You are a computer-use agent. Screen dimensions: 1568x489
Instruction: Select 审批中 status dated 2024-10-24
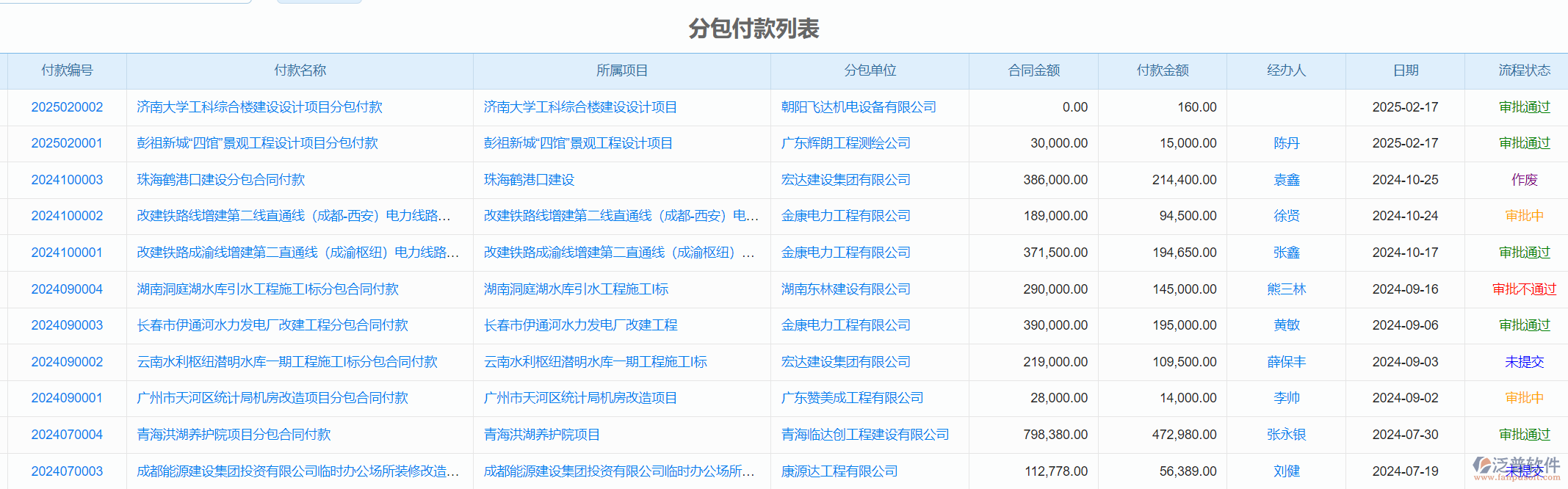pos(1525,216)
